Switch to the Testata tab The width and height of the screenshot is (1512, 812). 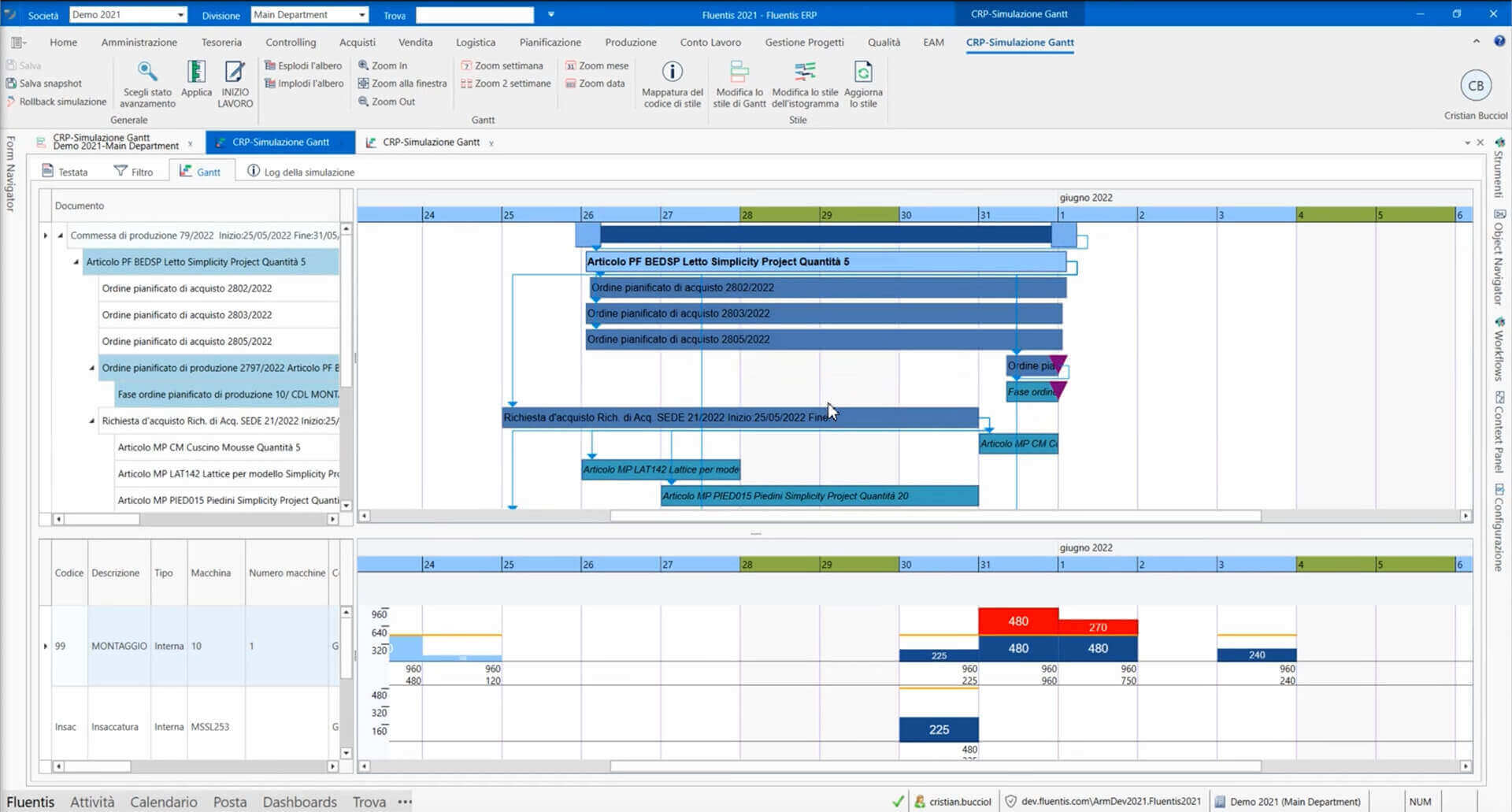65,172
